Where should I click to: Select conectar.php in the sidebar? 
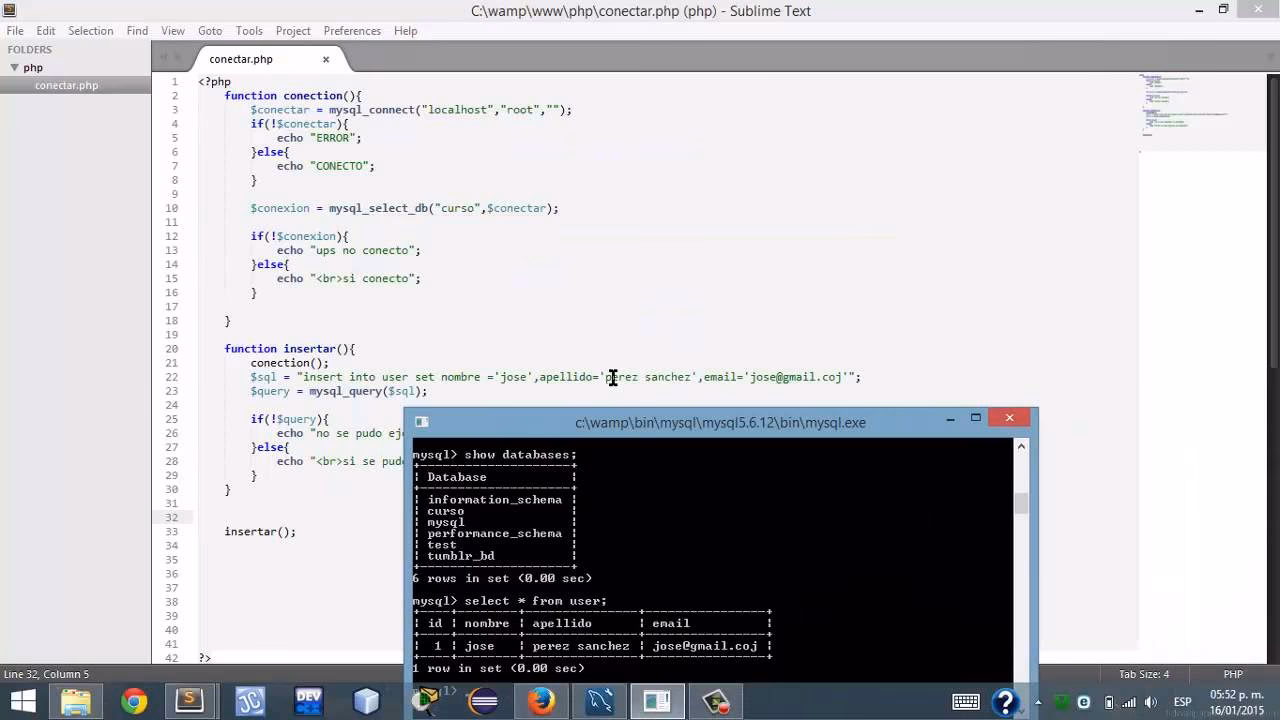coord(66,85)
